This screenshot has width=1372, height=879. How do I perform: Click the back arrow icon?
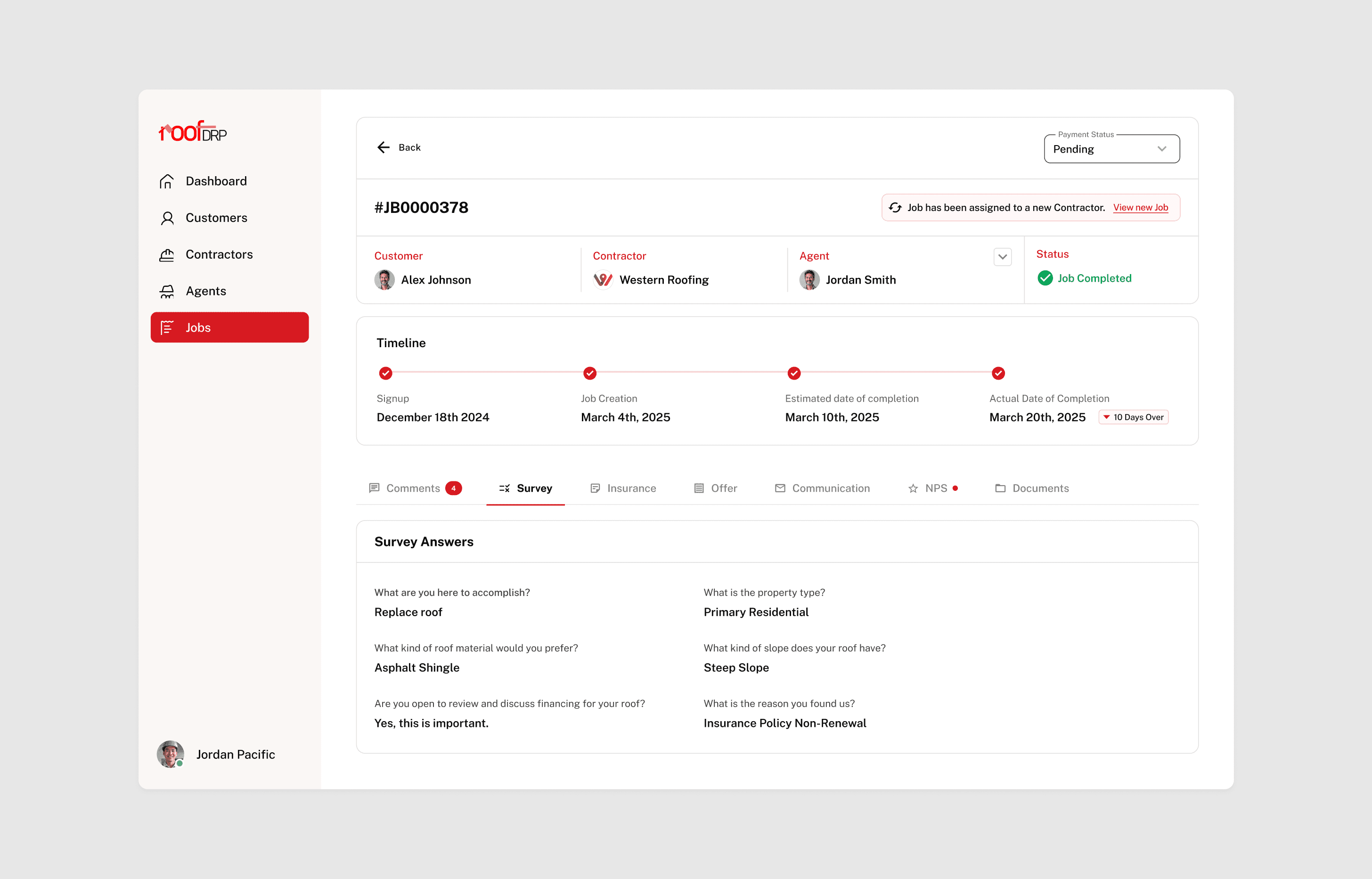click(384, 147)
